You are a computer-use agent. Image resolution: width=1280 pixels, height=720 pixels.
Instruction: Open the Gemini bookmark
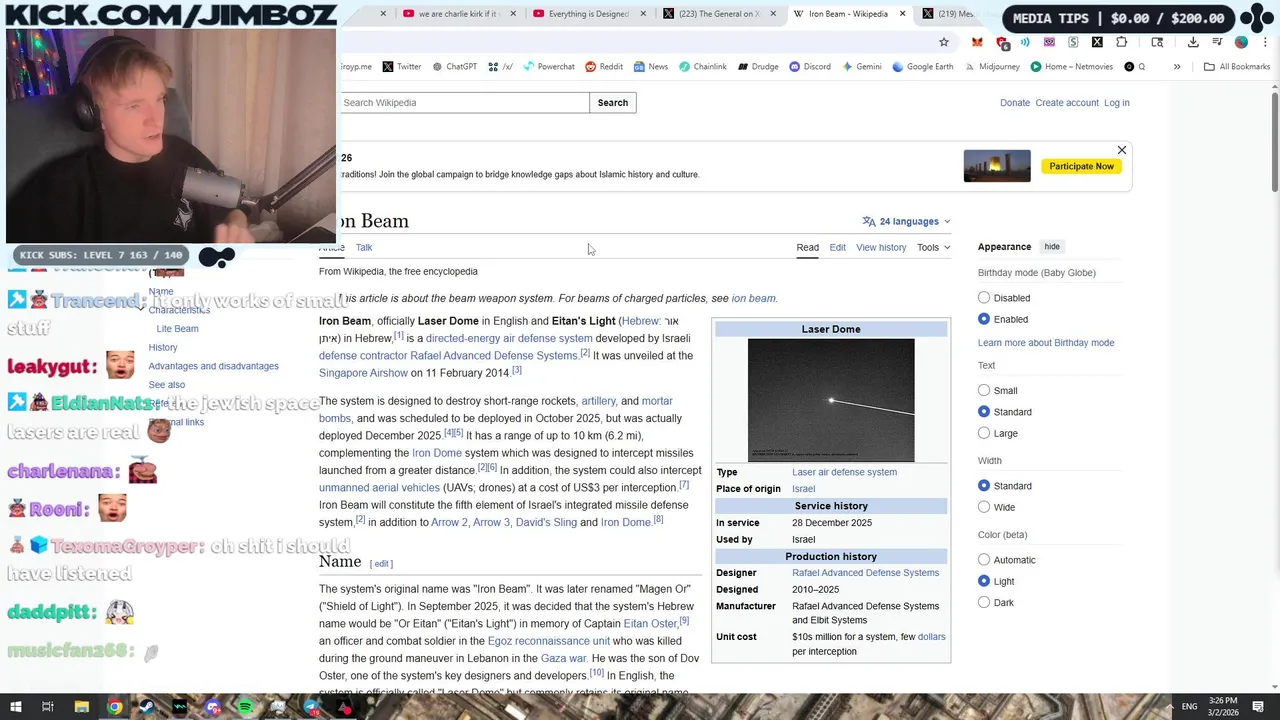click(862, 67)
